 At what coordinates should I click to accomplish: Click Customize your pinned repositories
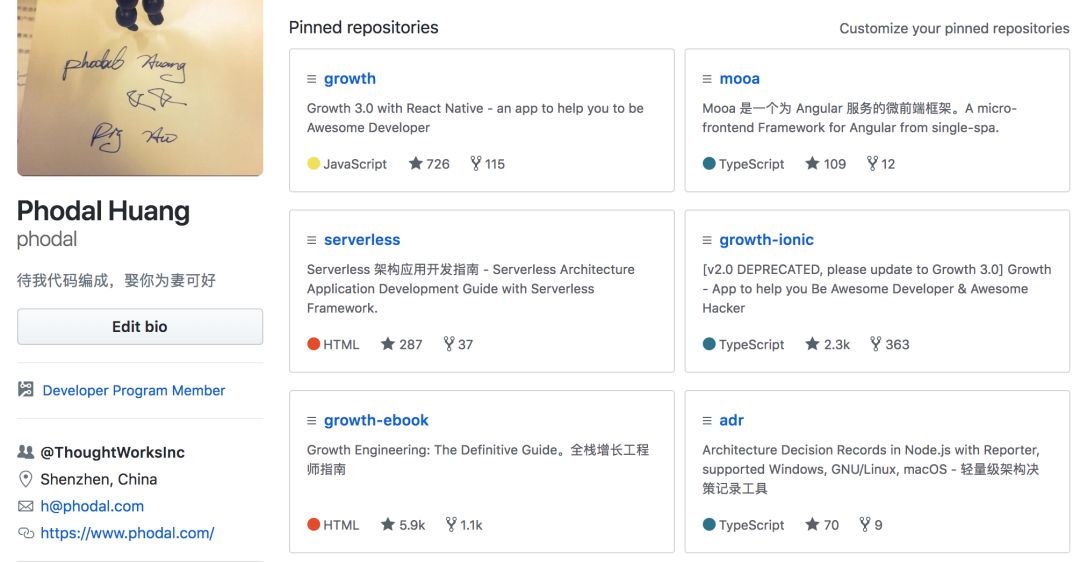(x=954, y=28)
